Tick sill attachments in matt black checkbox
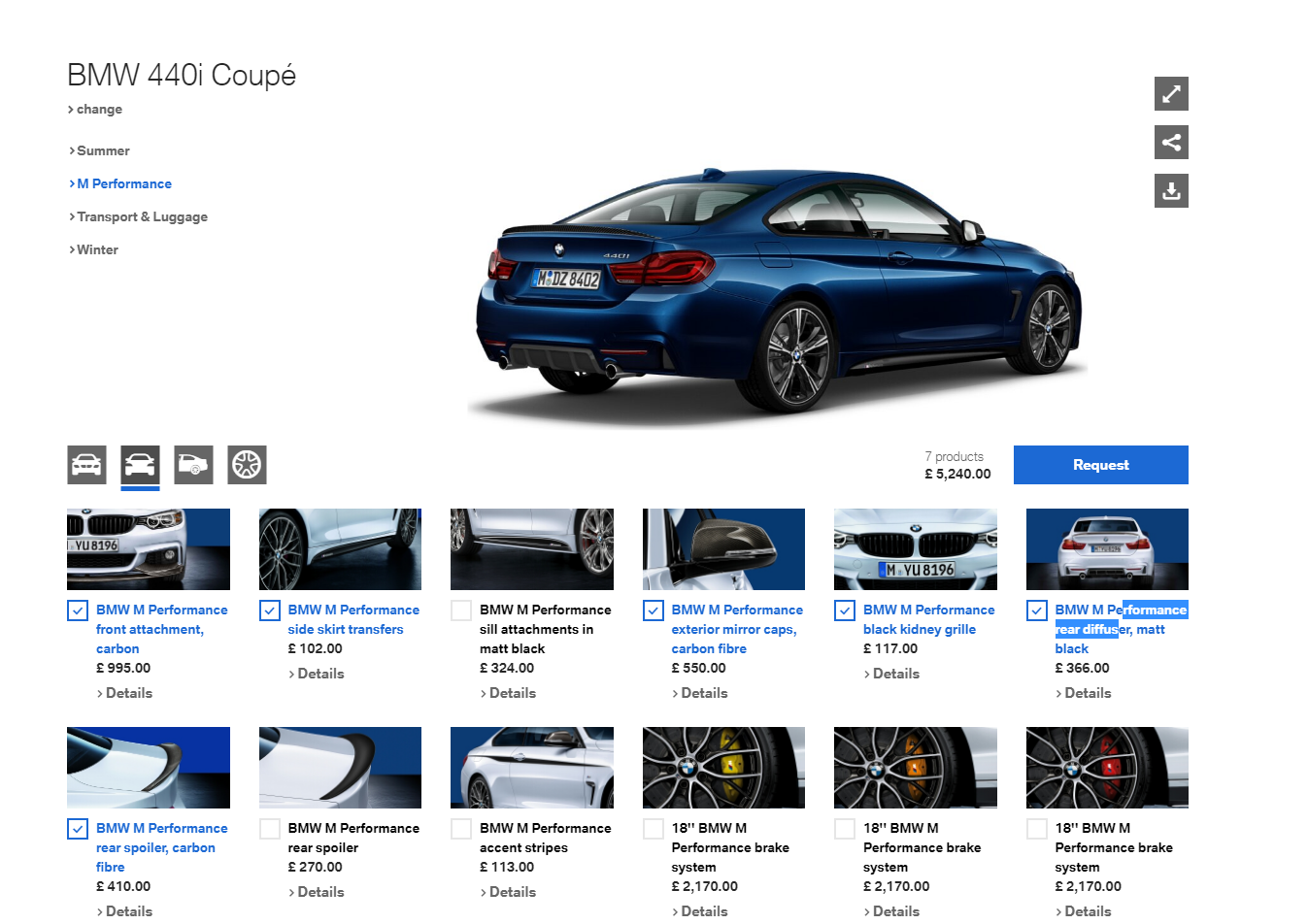Screen dimensions: 1308x924 461,610
